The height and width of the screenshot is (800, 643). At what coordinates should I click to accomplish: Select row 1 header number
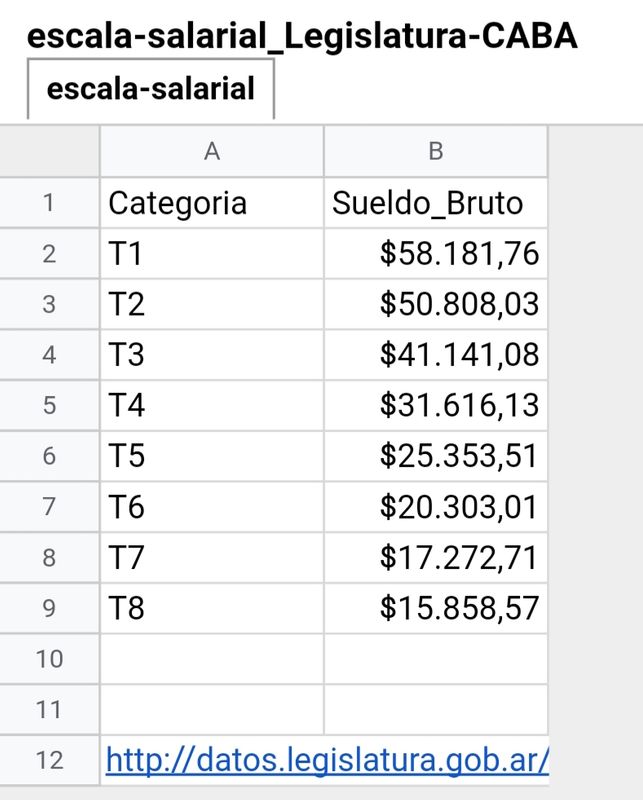click(x=49, y=203)
